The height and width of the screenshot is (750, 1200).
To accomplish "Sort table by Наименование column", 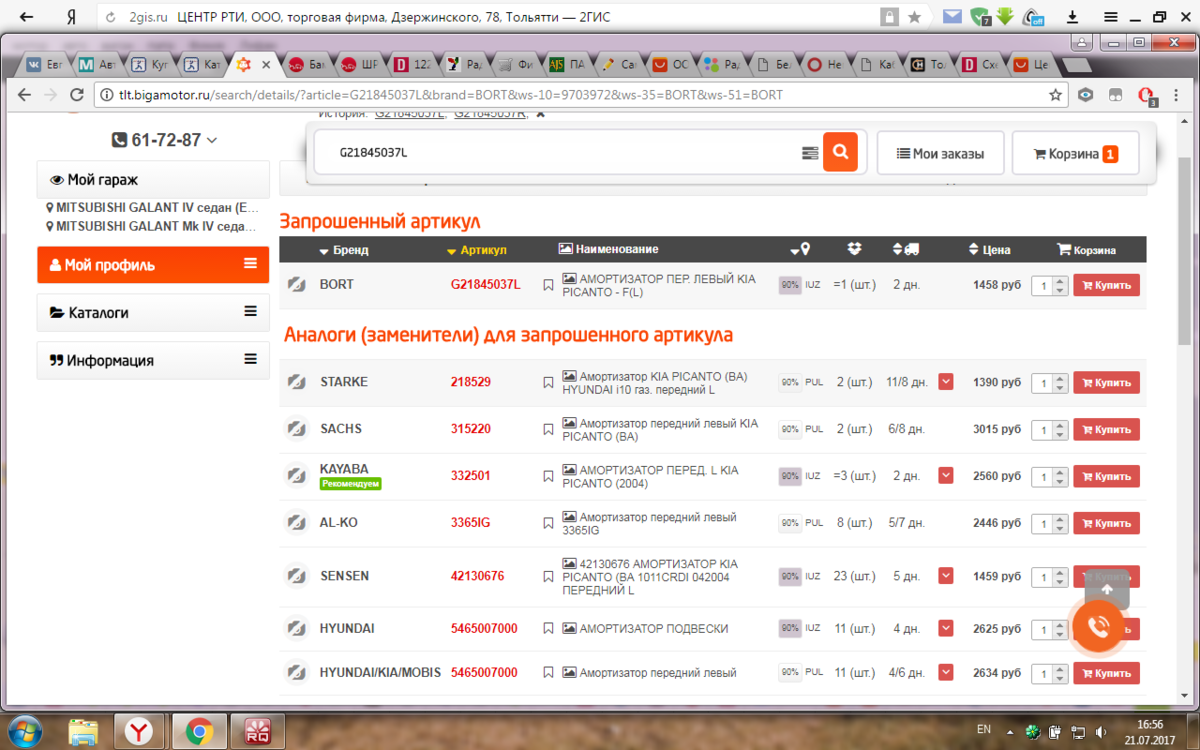I will [608, 249].
